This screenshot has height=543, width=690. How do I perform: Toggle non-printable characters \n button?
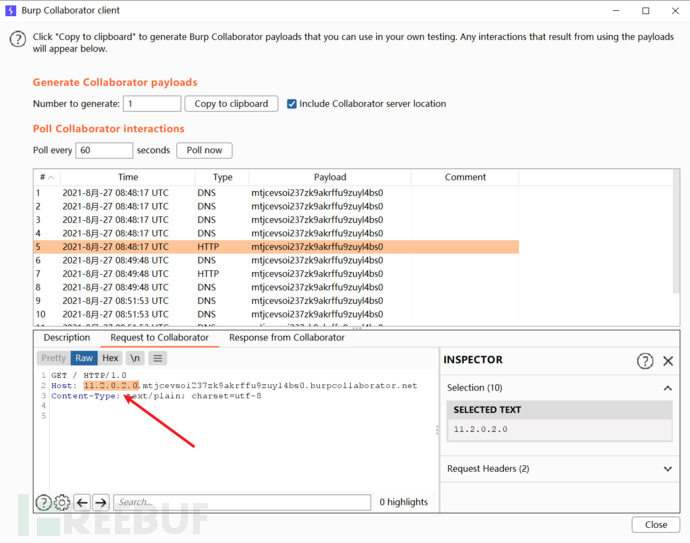(x=135, y=358)
